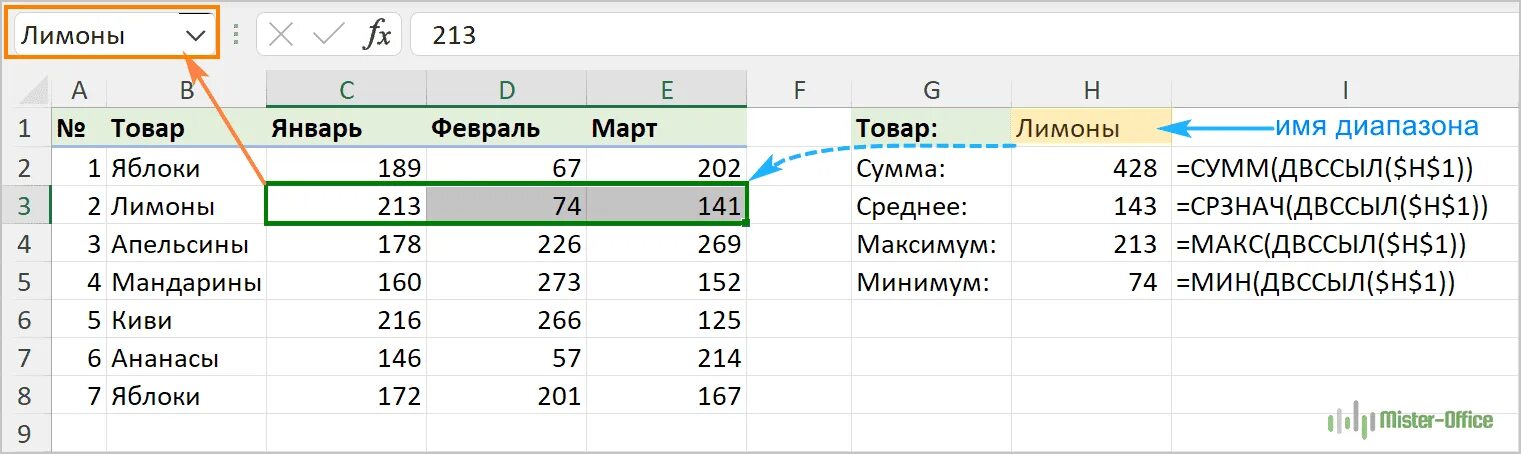Screen dimensions: 1521x454
Task: Select column G header
Action: (x=931, y=90)
